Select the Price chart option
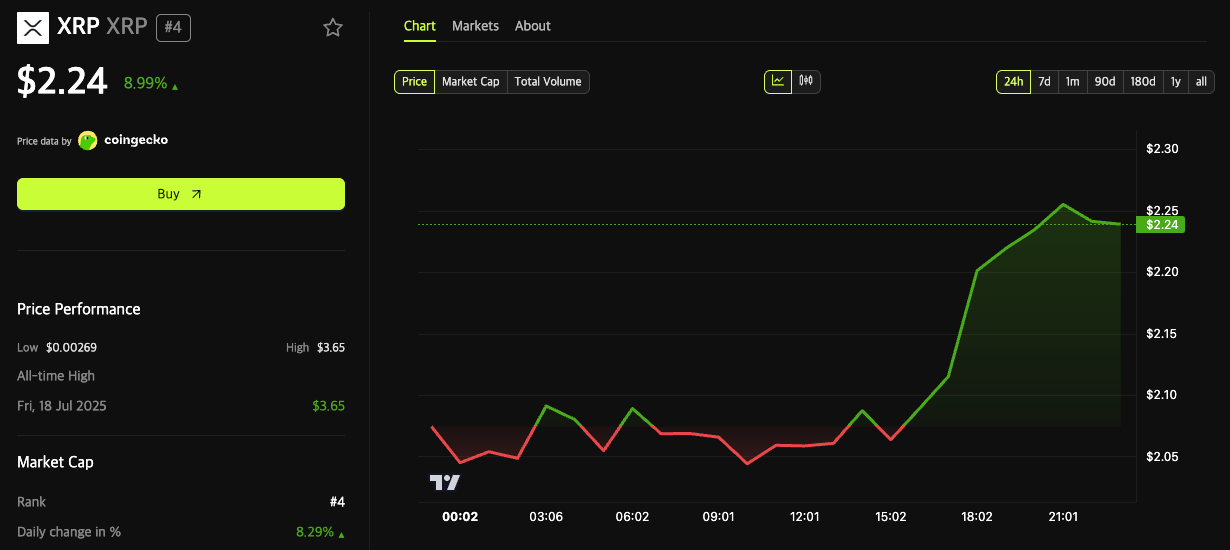The image size is (1230, 550). [414, 82]
